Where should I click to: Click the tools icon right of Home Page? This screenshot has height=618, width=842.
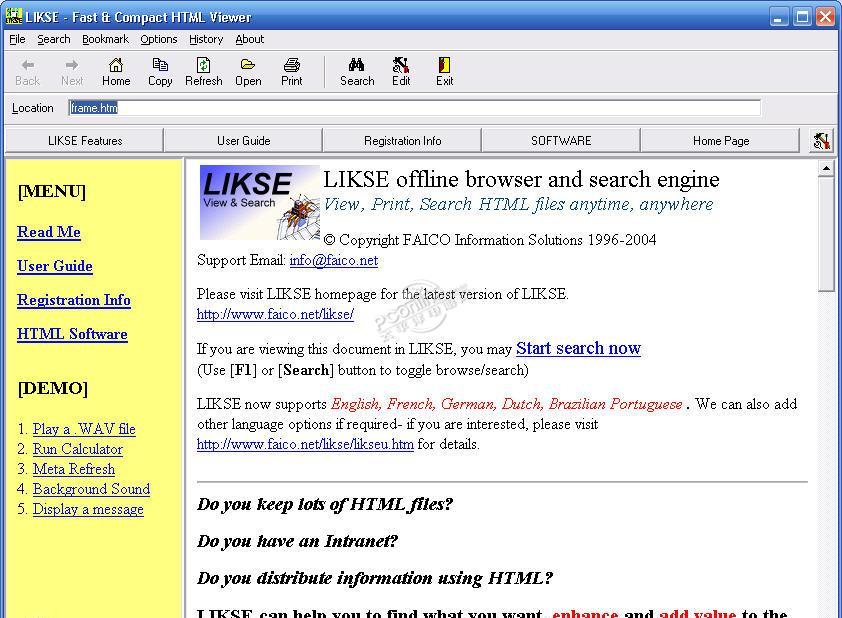pos(822,141)
